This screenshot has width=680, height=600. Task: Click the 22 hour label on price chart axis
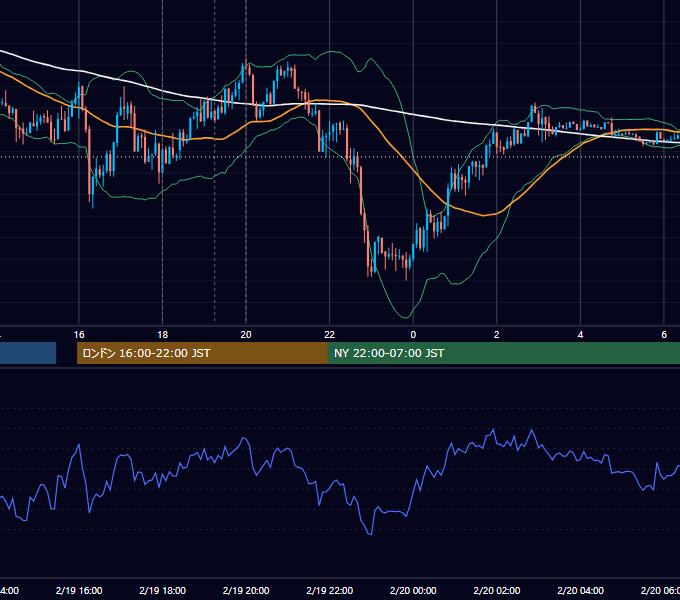pyautogui.click(x=330, y=335)
